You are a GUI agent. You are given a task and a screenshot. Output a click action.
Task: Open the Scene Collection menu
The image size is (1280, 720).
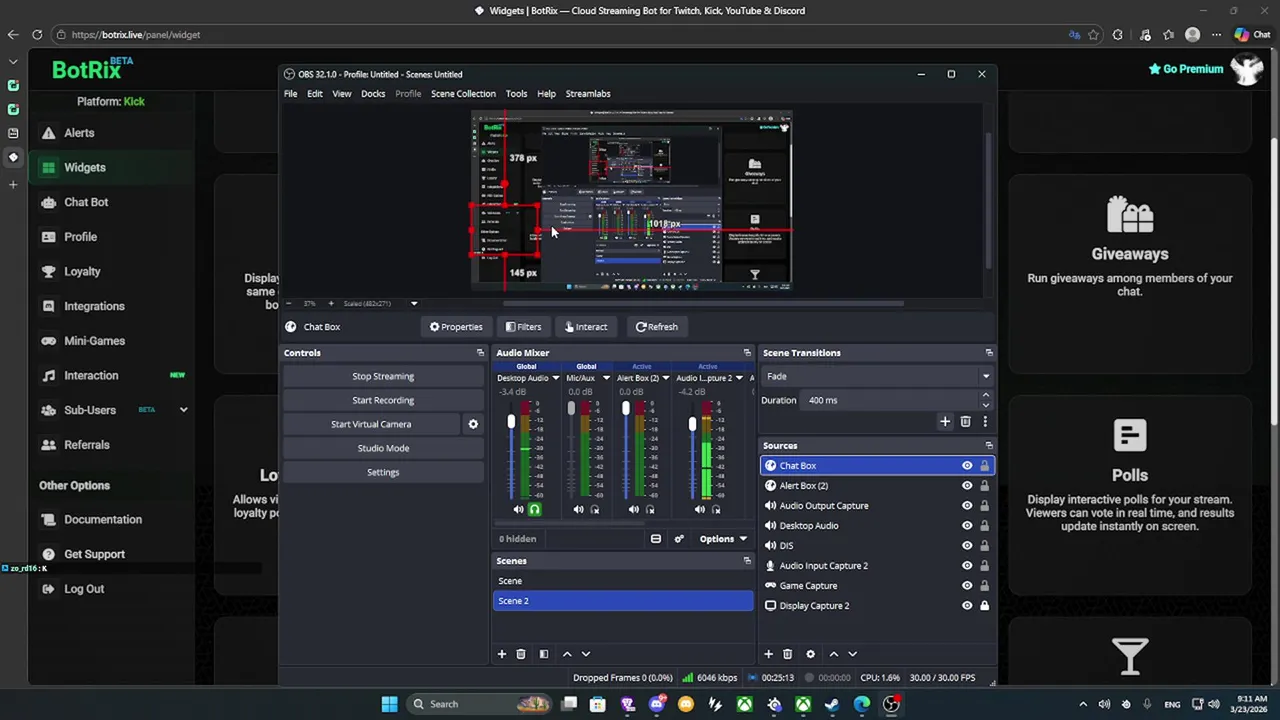pos(463,94)
